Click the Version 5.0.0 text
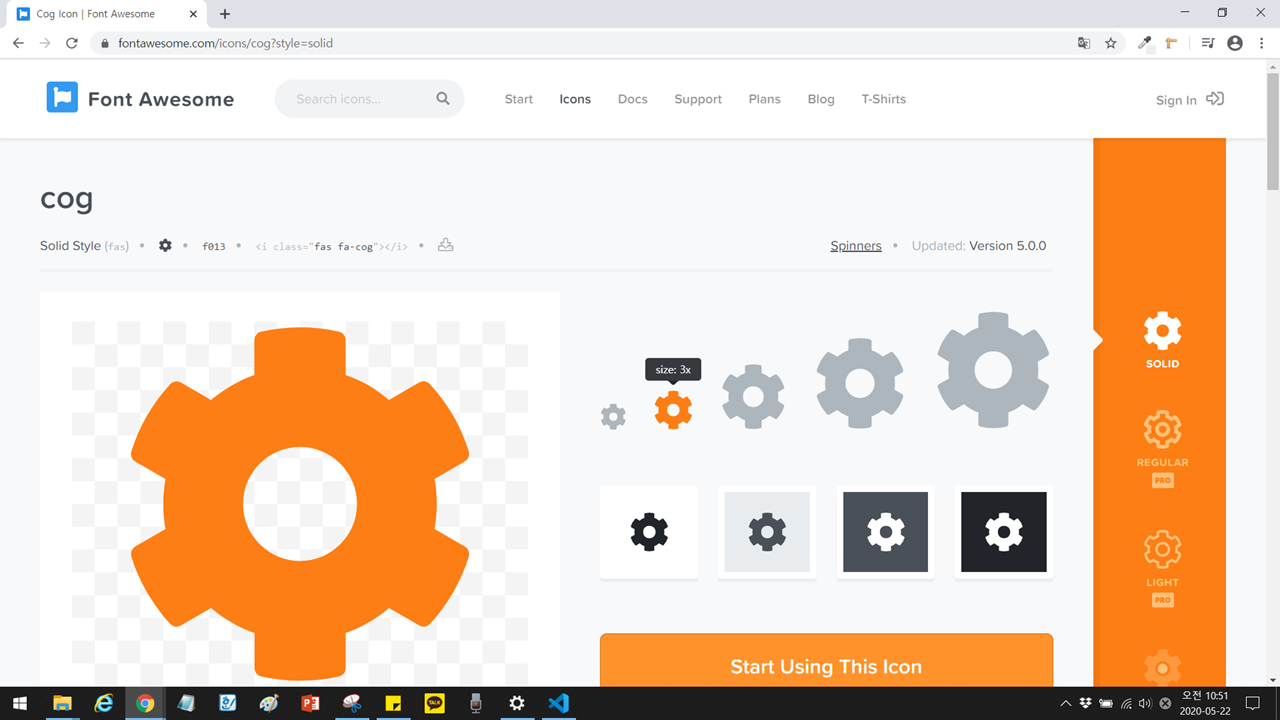The image size is (1280, 720). (1008, 246)
